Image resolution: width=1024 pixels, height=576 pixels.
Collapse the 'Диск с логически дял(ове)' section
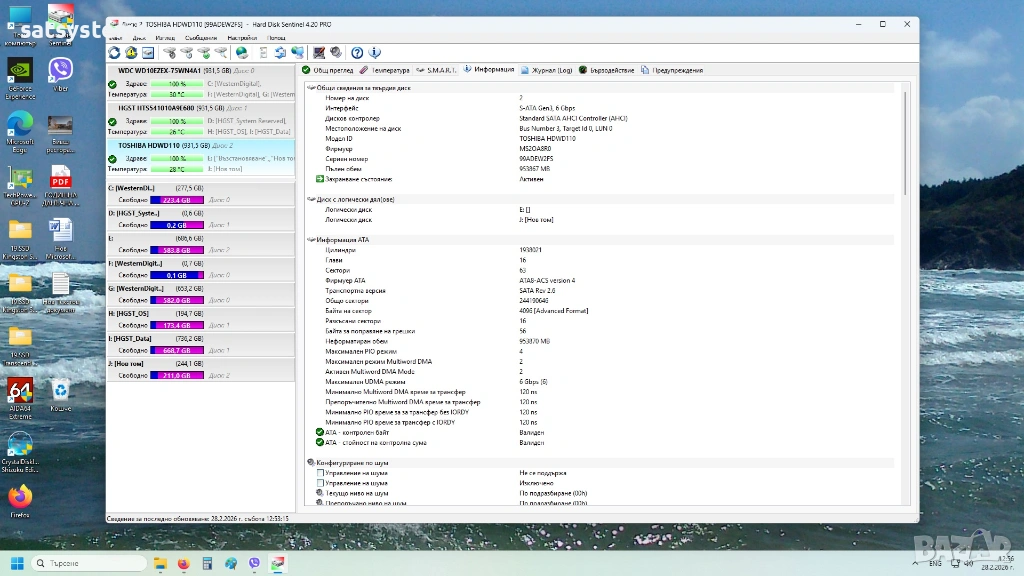pos(311,199)
